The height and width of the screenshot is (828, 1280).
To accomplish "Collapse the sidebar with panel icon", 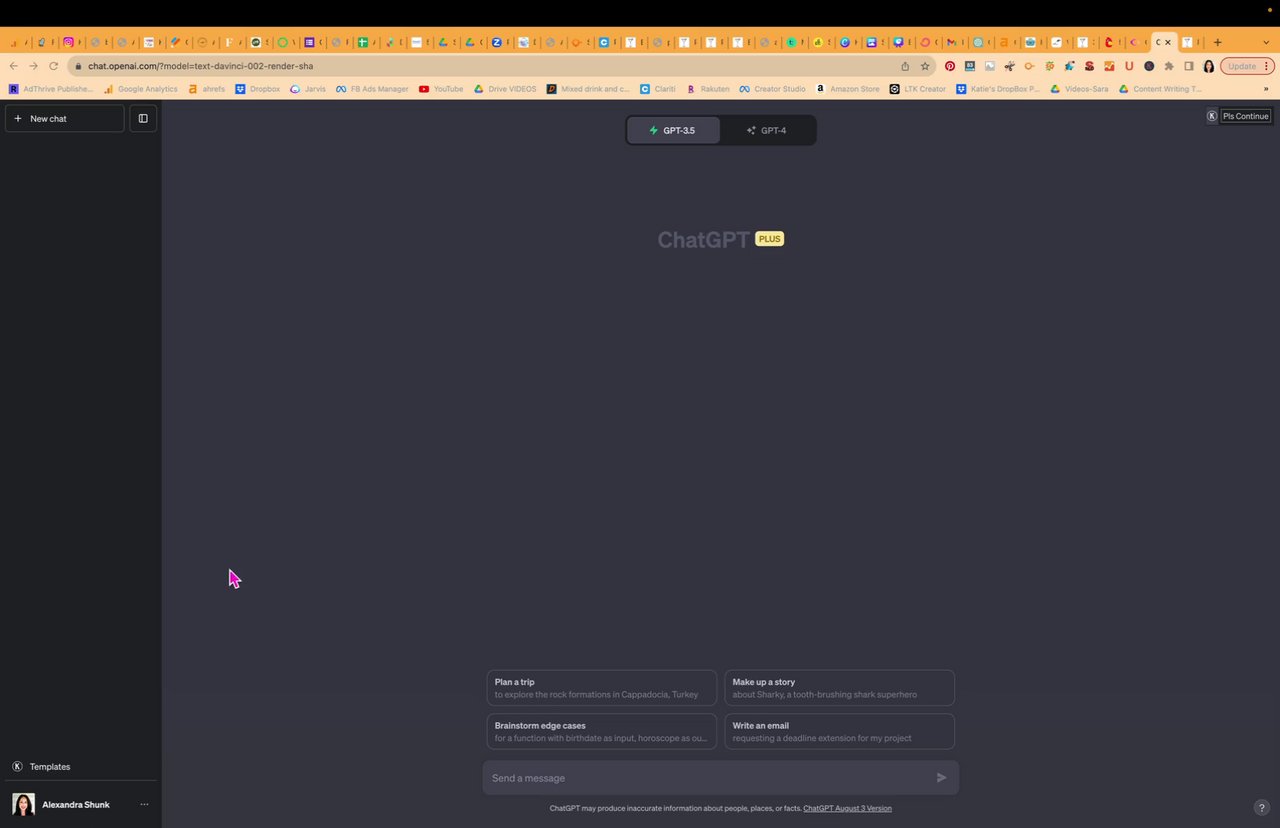I will [x=143, y=118].
